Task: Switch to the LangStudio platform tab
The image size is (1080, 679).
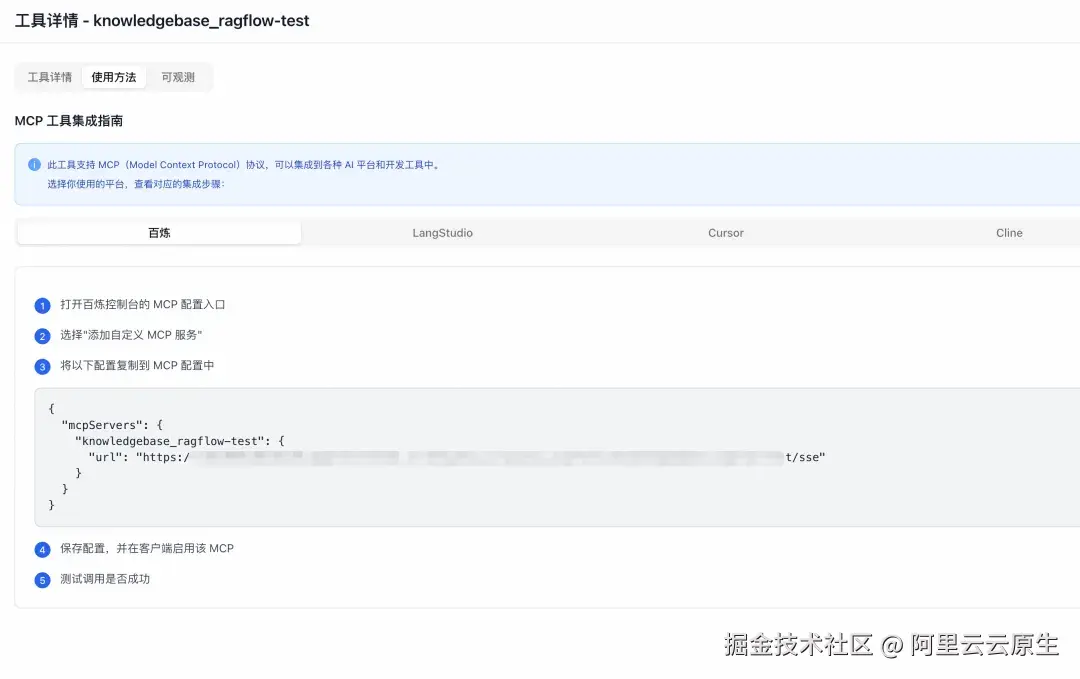Action: point(442,233)
